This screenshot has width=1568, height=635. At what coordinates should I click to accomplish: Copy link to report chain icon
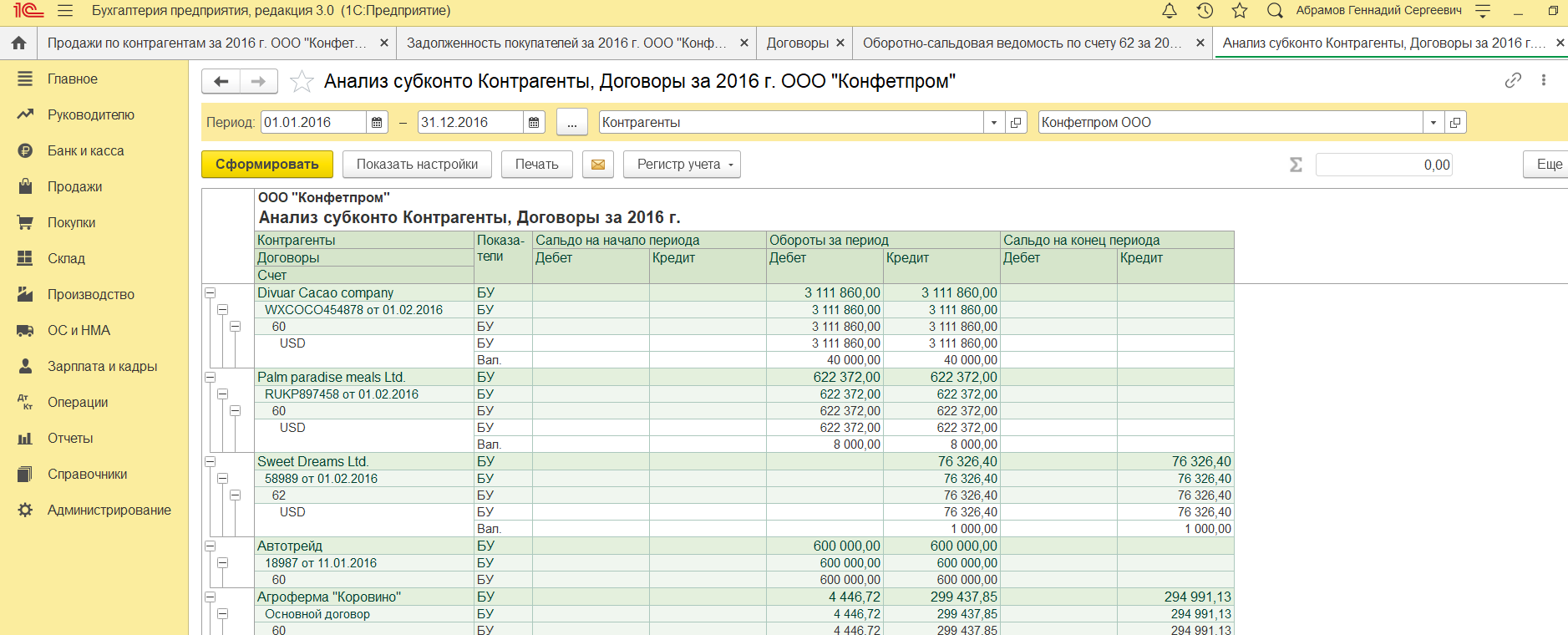point(1513,80)
